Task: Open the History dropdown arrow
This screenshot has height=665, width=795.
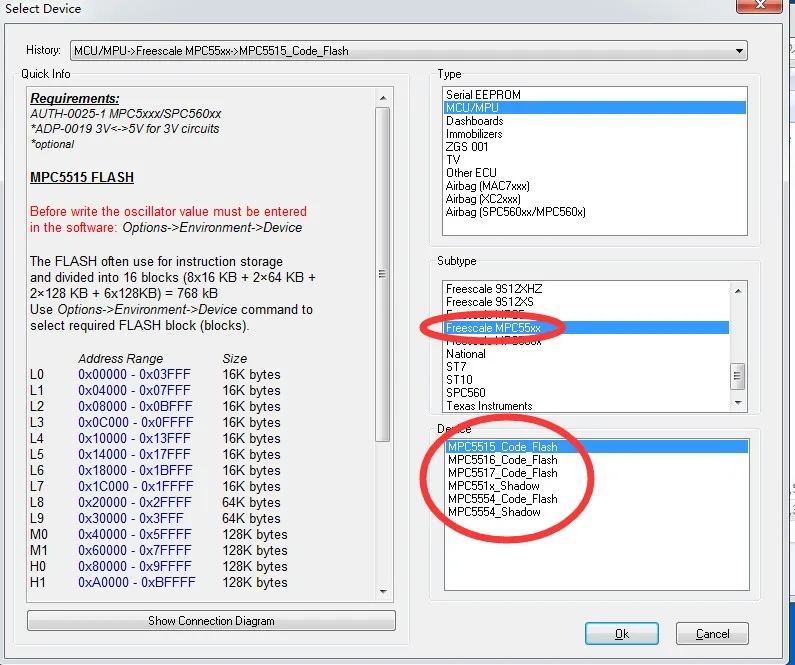Action: (739, 51)
